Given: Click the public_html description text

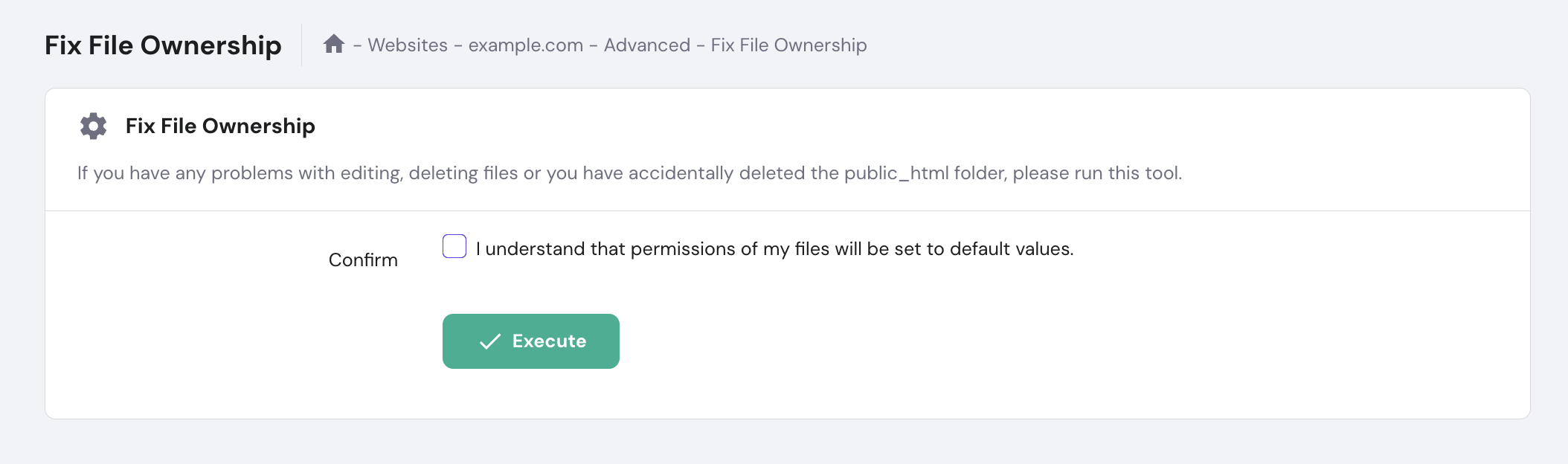Looking at the screenshot, I should click(630, 173).
